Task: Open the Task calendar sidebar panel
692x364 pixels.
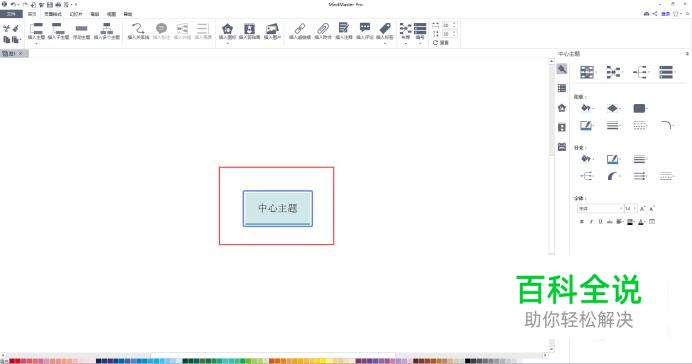Action: 562,146
